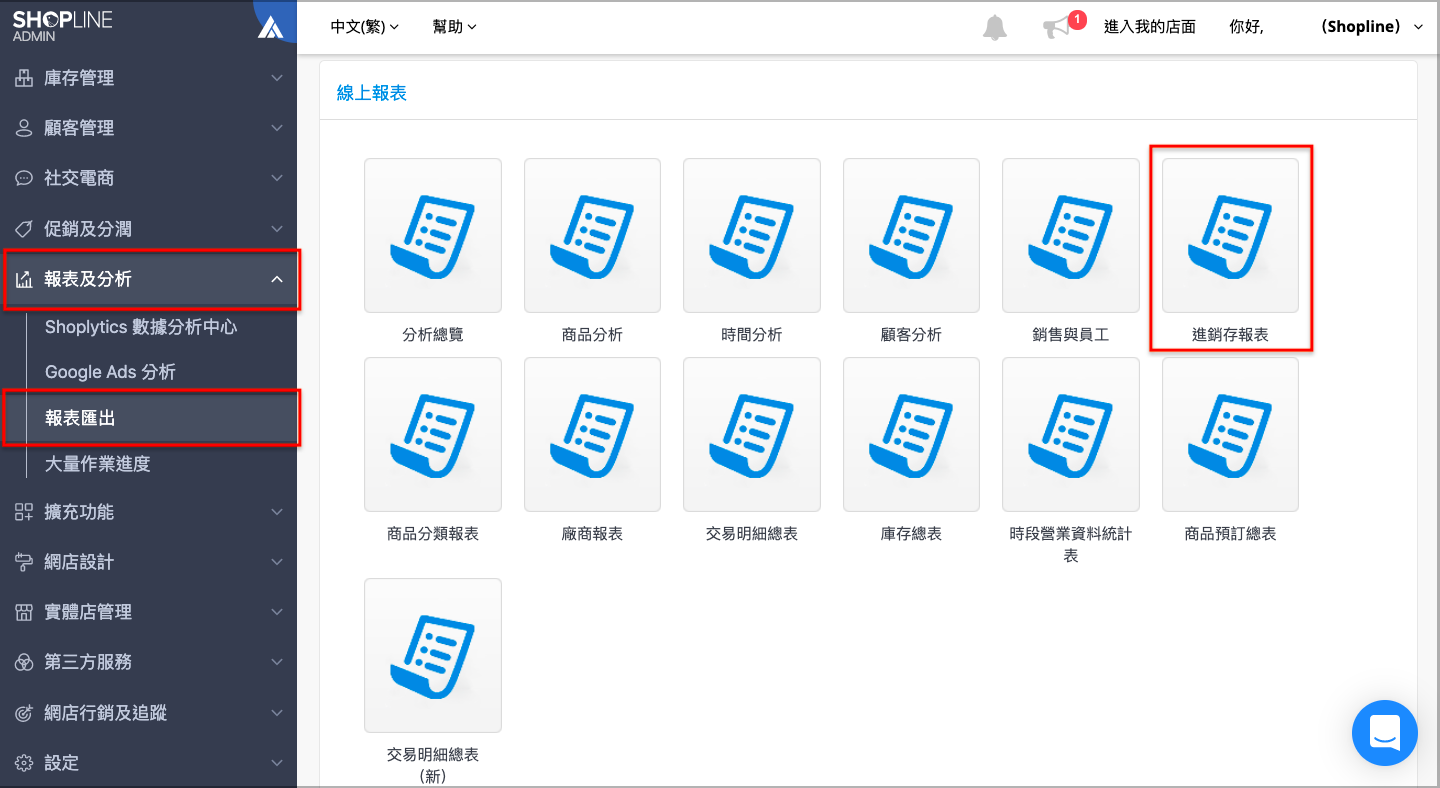Screen dimensions: 1440x788
Task: Open the 交易明細總表 report icon
Action: pyautogui.click(x=752, y=434)
